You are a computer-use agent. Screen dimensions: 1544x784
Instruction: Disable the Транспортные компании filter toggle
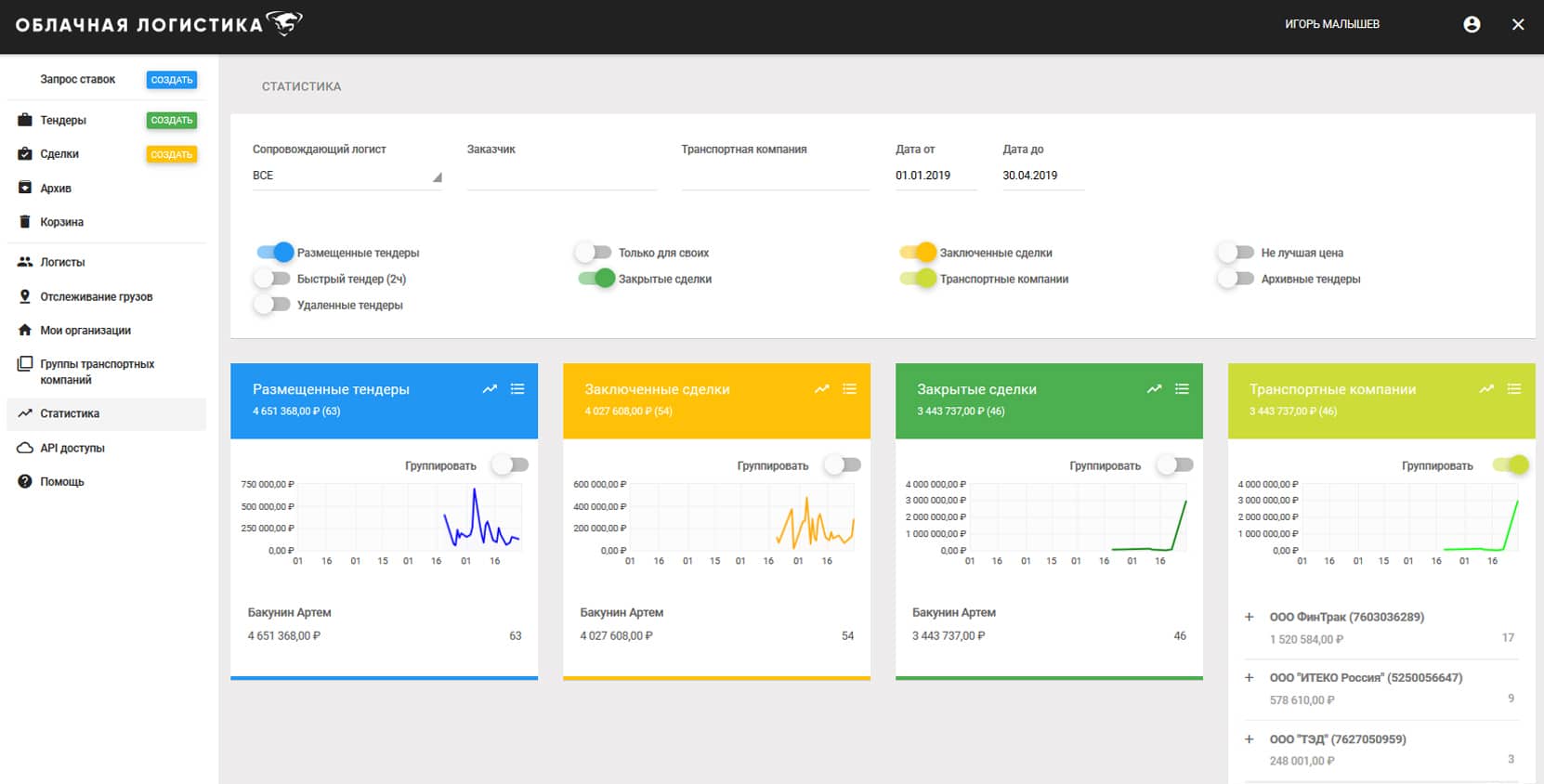pyautogui.click(x=918, y=278)
